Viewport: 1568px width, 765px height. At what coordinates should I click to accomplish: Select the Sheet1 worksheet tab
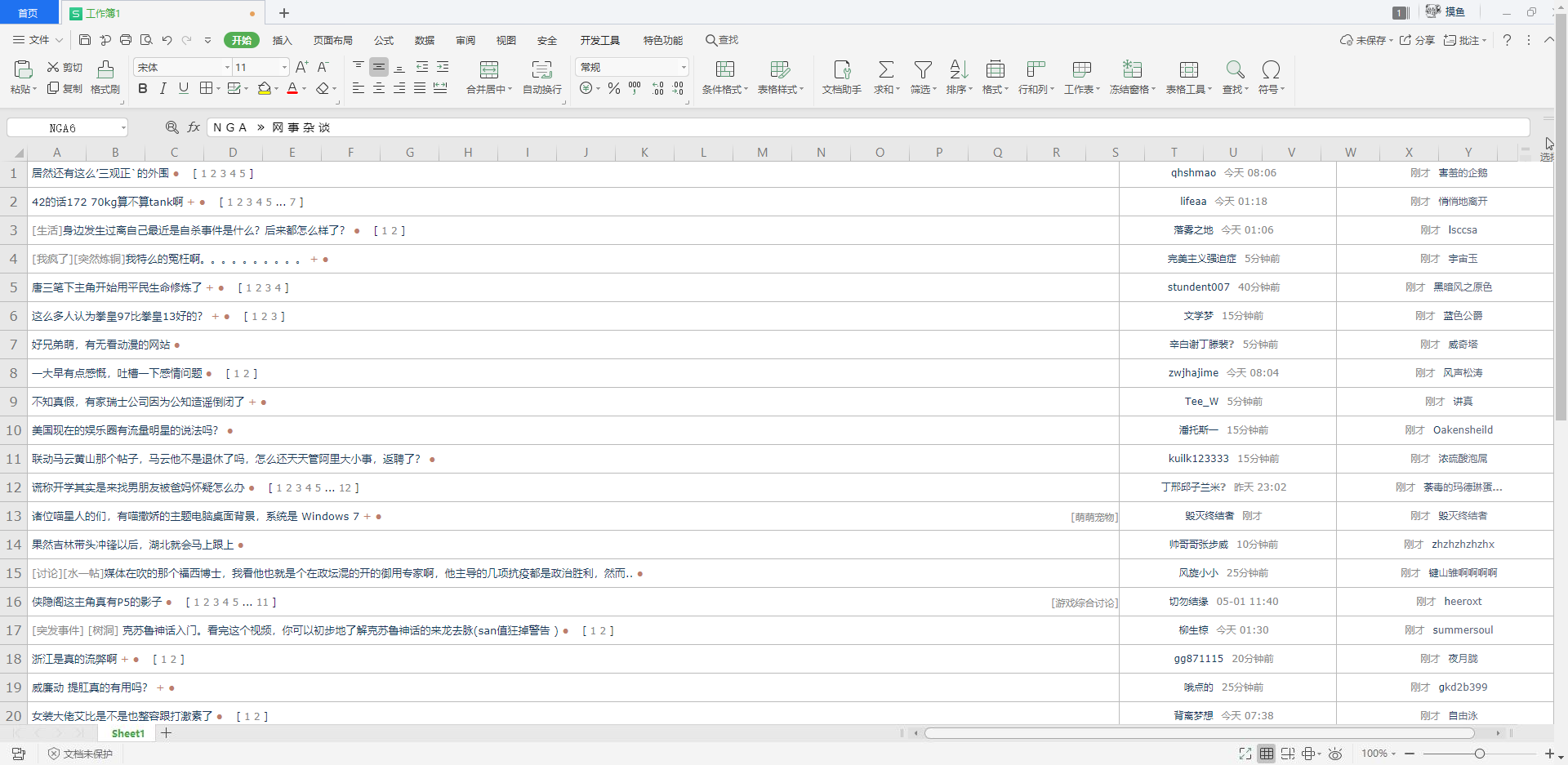click(x=128, y=733)
